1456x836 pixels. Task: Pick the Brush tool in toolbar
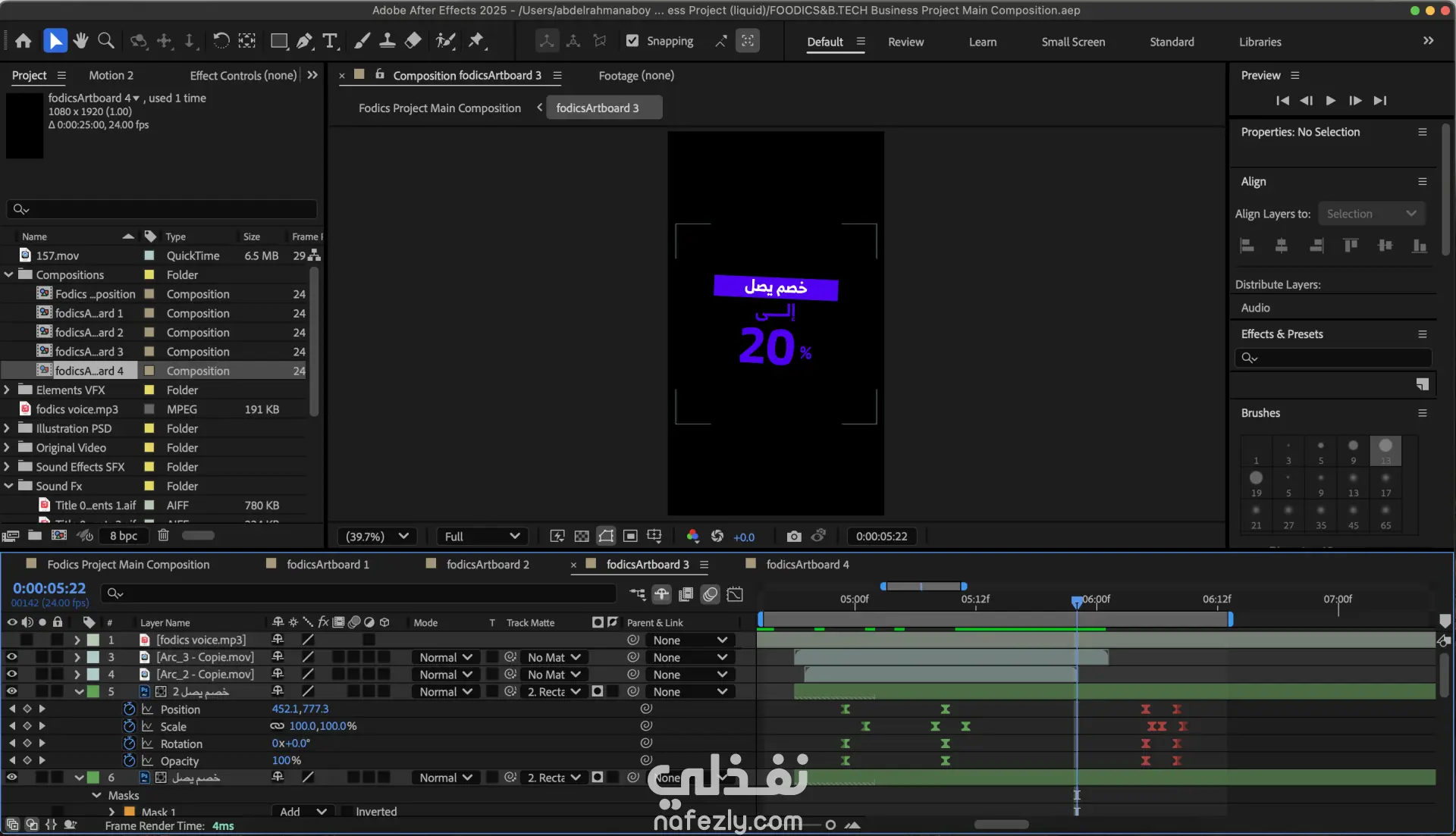[362, 41]
